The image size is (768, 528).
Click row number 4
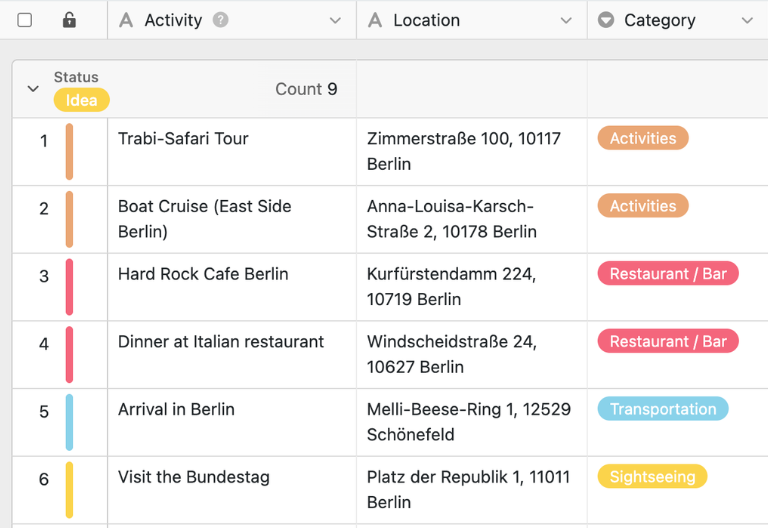pyautogui.click(x=44, y=344)
